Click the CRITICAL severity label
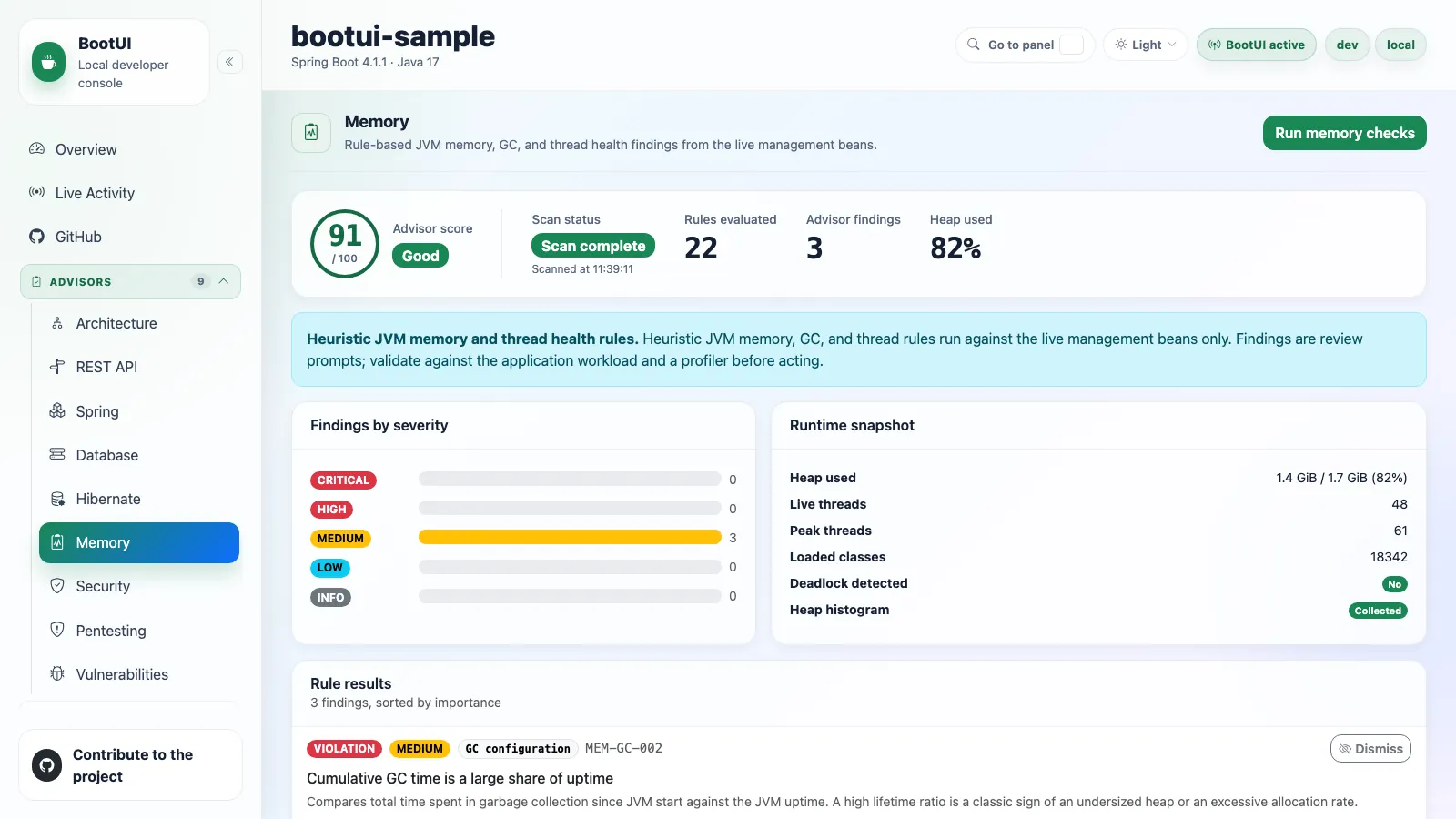The image size is (1456, 819). coord(343,480)
